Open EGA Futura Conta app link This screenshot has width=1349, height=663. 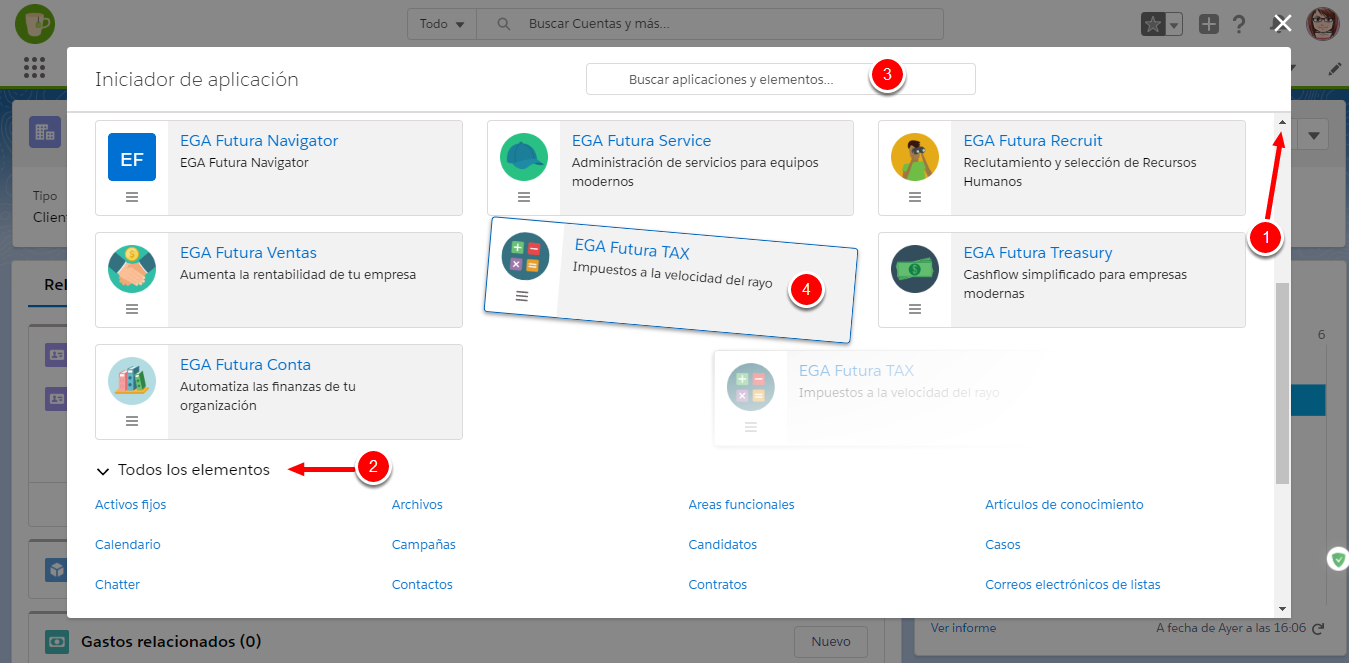pos(245,365)
